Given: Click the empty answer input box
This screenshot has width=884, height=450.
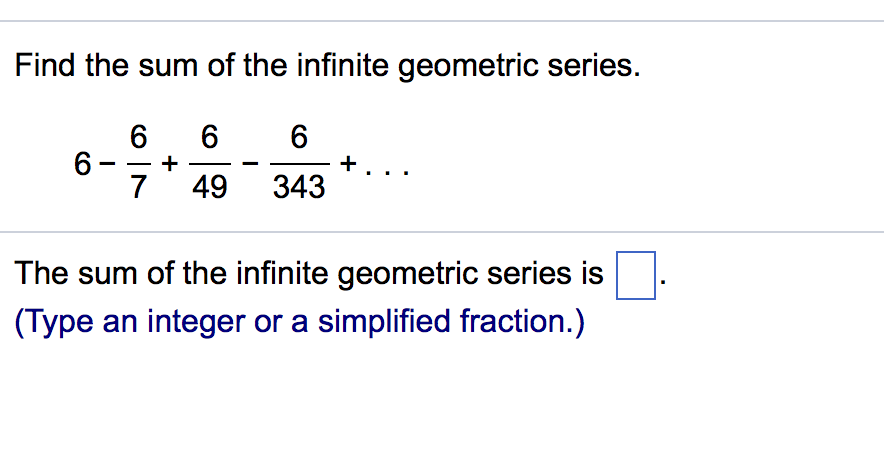Looking at the screenshot, I should tap(633, 276).
